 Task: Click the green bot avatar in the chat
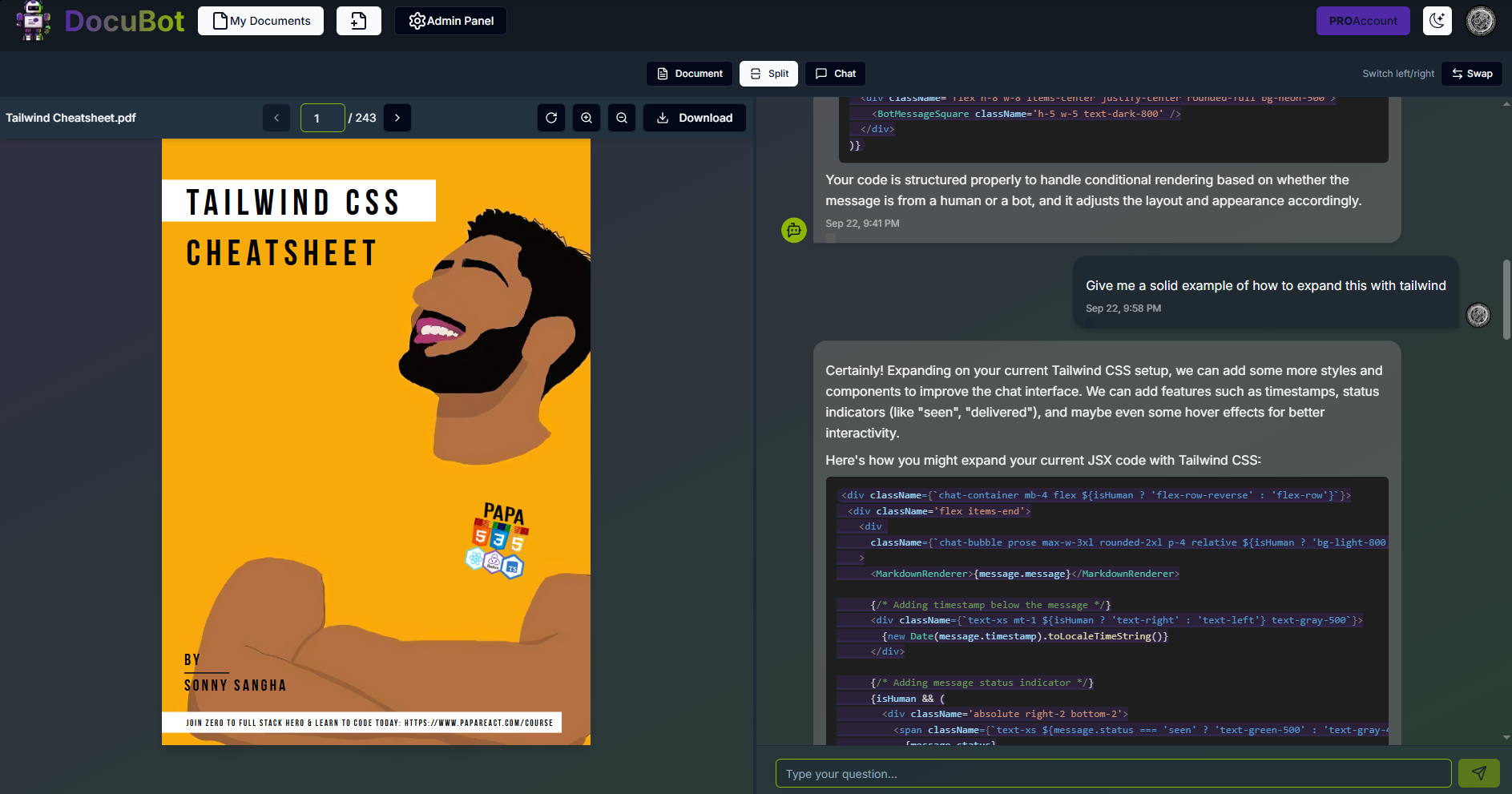794,230
